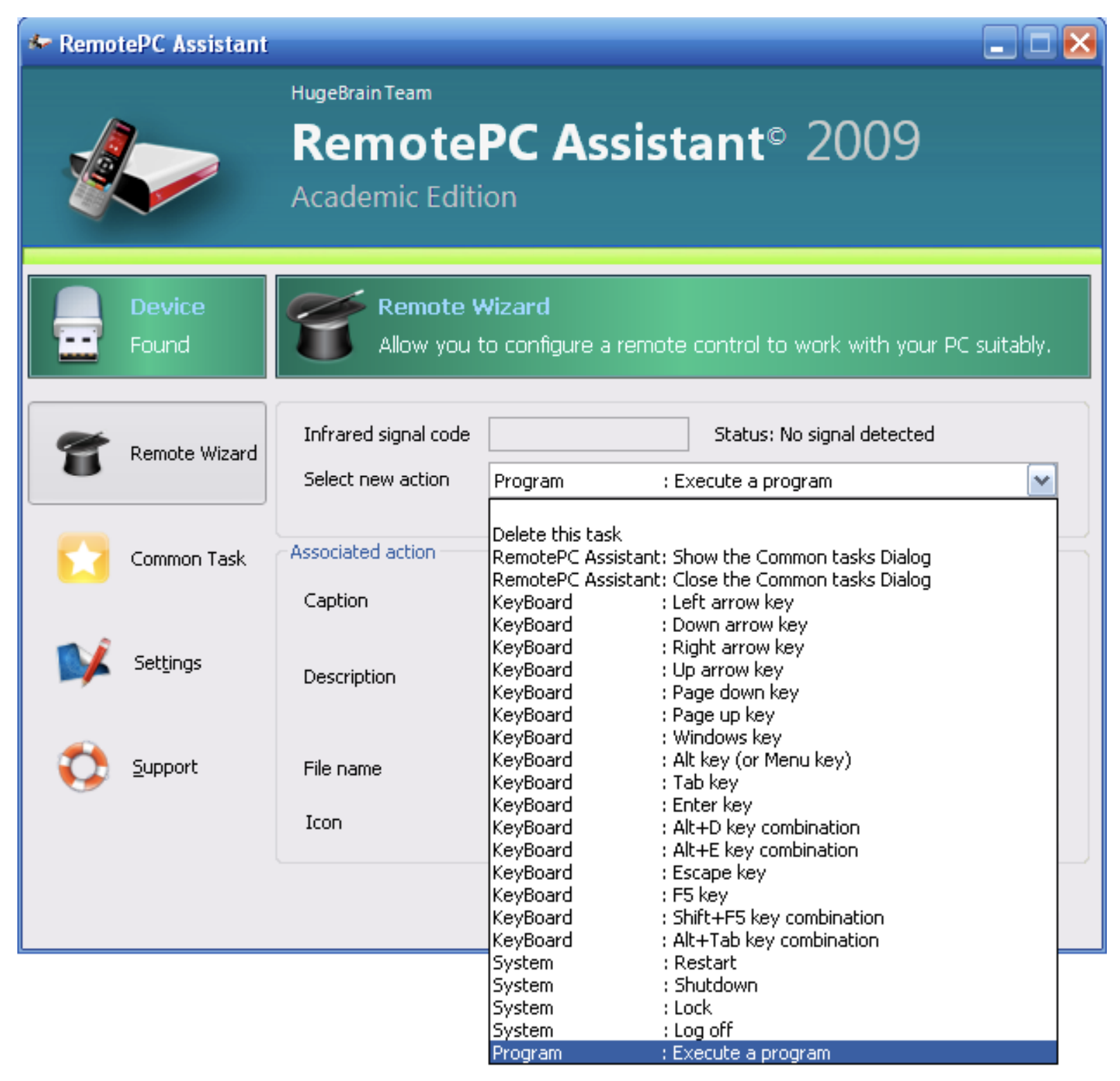Open the Support section
The height and width of the screenshot is (1081, 1120).
[x=147, y=766]
